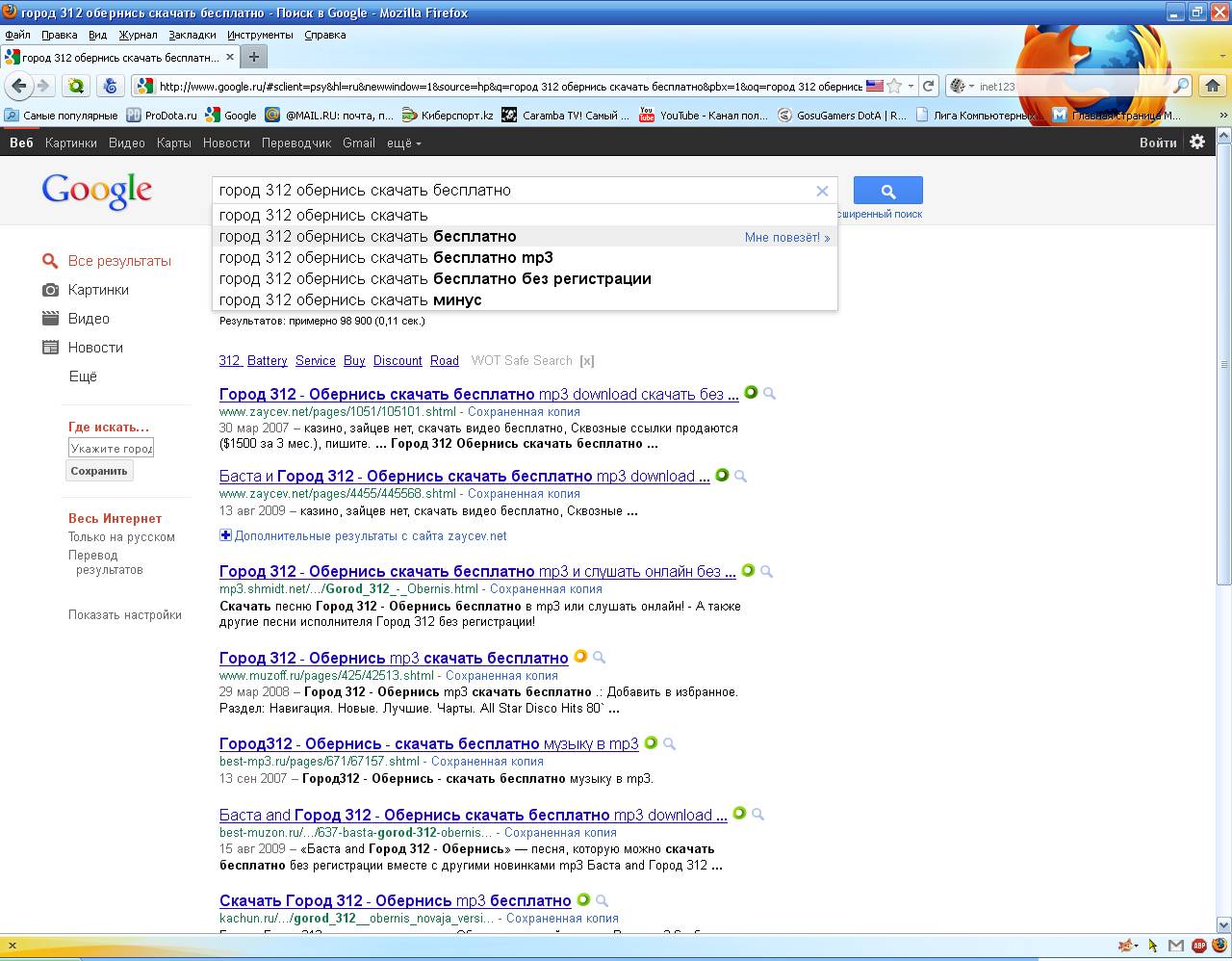
Task: Click the US flag icon in address bar
Action: point(874,86)
